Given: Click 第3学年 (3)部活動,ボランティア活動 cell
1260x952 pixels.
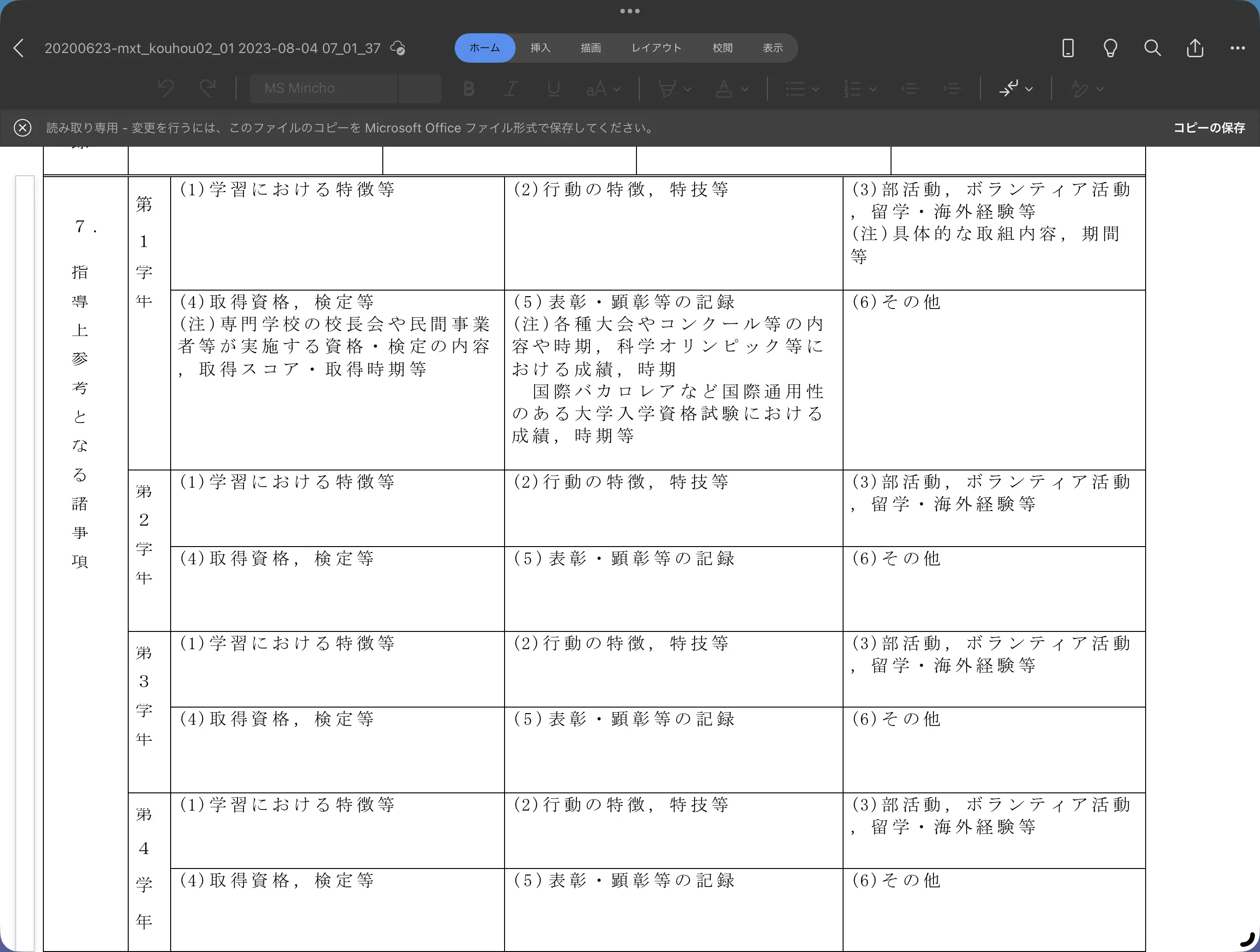Looking at the screenshot, I should [994, 669].
